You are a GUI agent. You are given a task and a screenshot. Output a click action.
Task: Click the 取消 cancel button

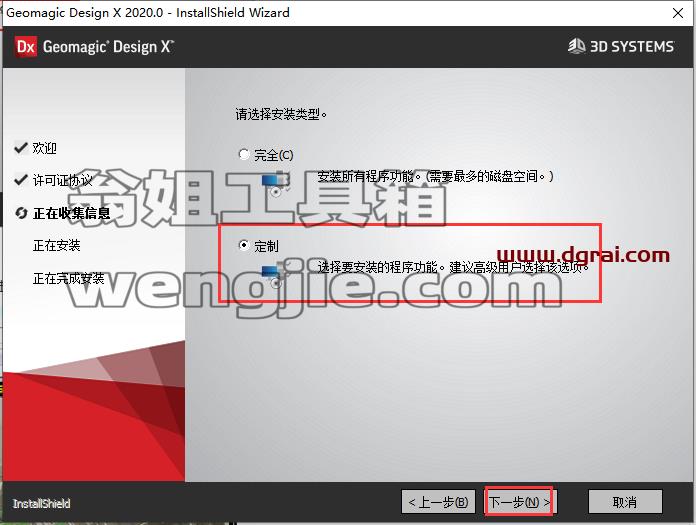(x=625, y=502)
